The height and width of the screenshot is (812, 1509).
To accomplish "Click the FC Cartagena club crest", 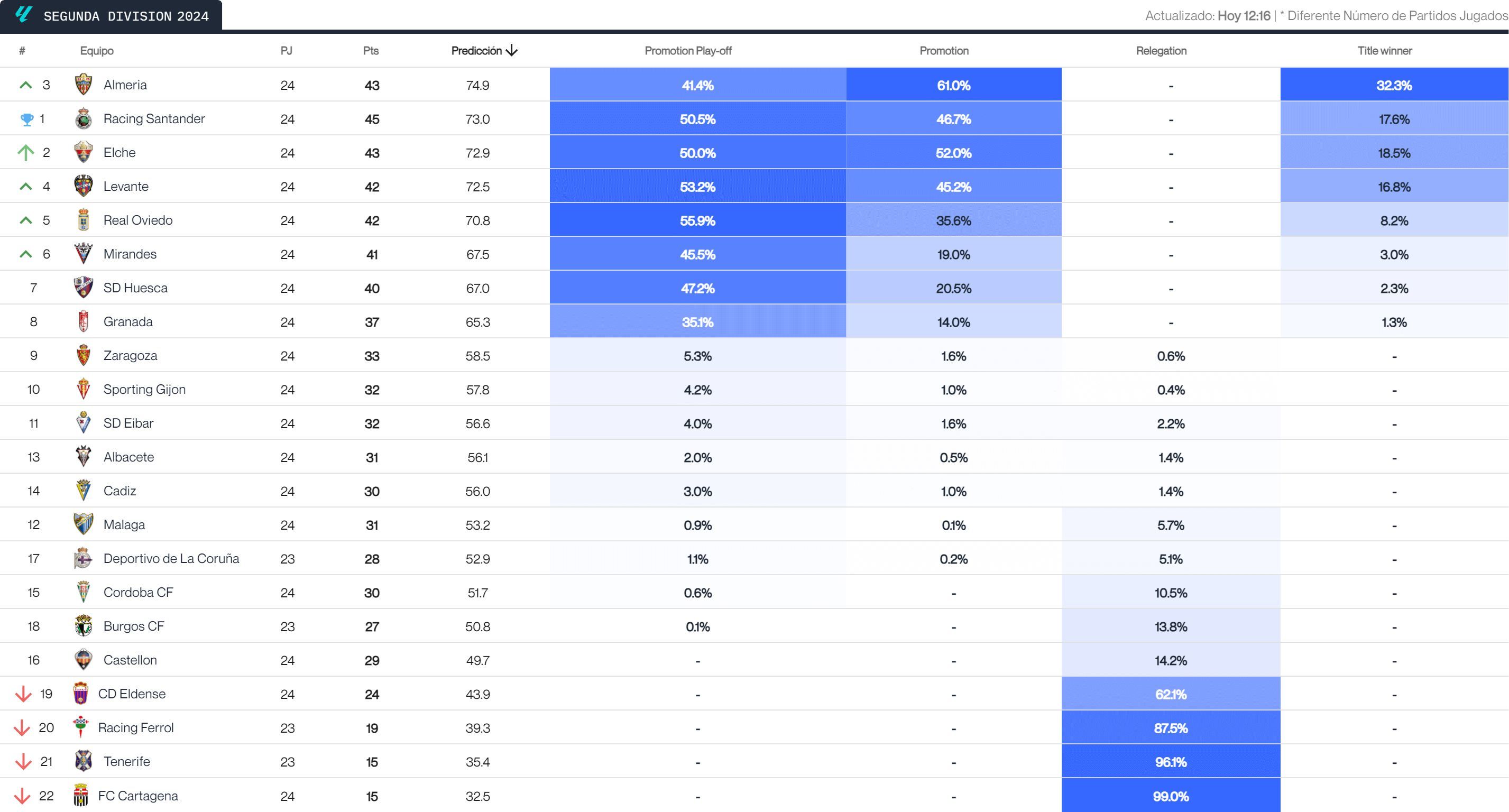I will click(84, 796).
